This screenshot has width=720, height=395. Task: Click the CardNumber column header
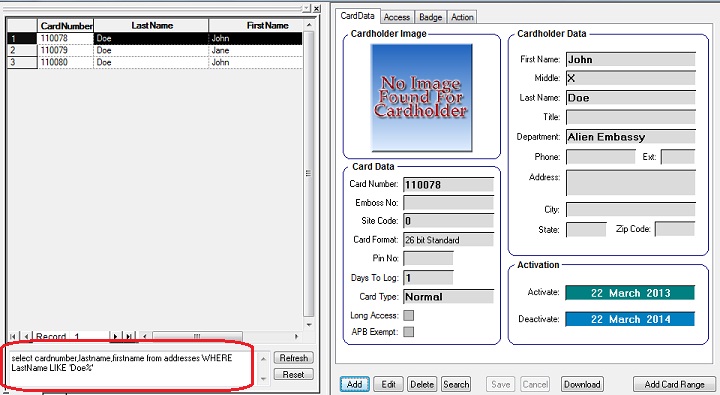(66, 26)
